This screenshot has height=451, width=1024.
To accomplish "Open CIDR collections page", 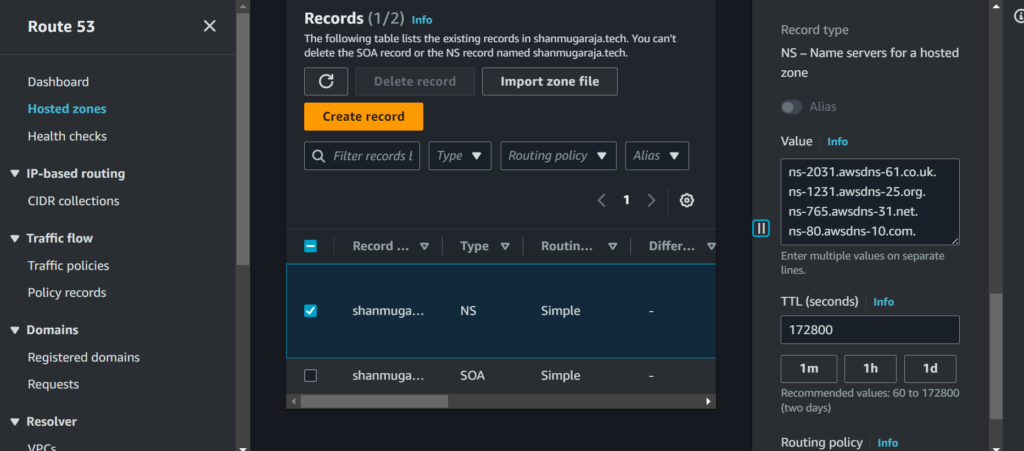I will coord(73,201).
